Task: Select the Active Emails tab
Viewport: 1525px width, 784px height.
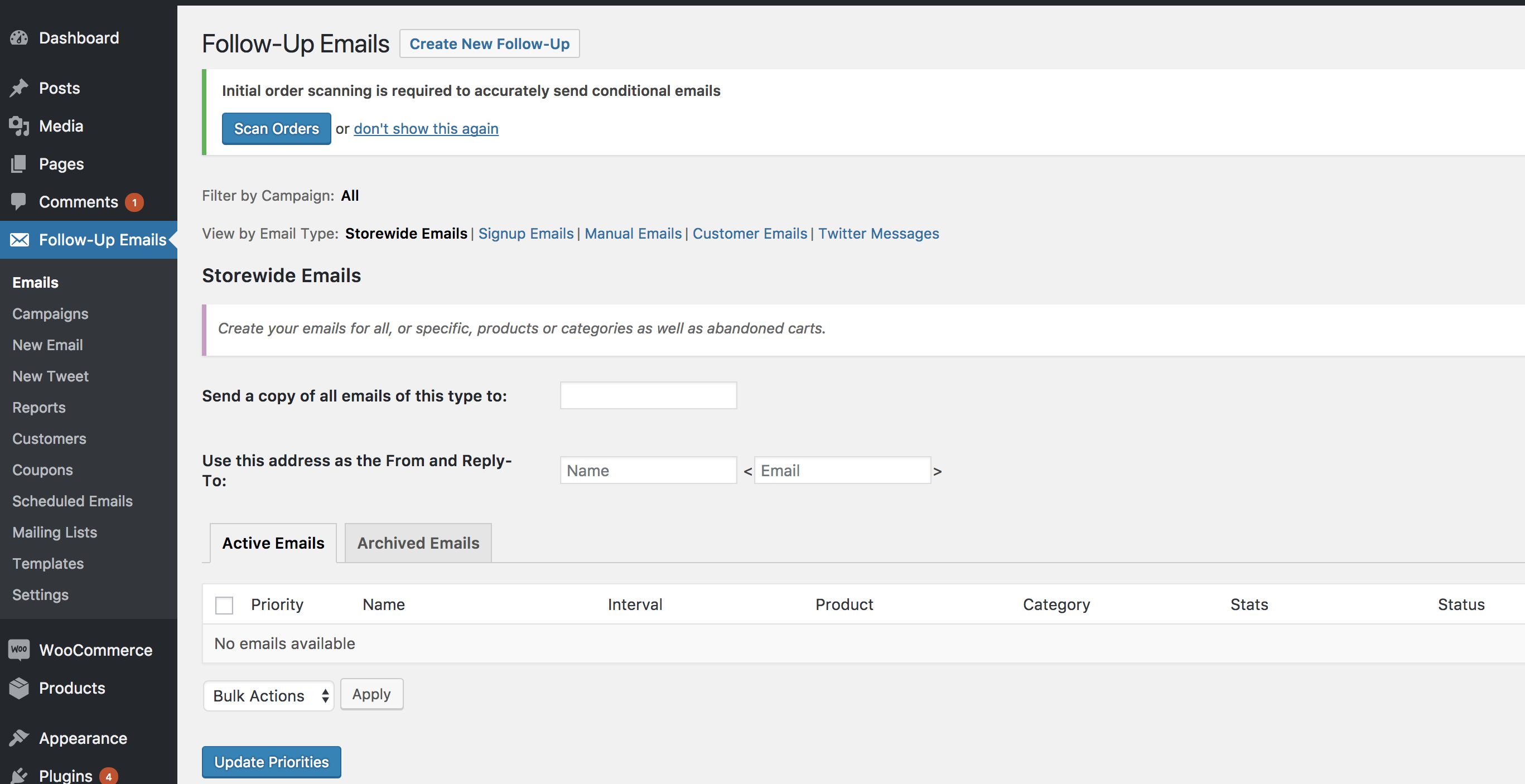Action: 273,542
